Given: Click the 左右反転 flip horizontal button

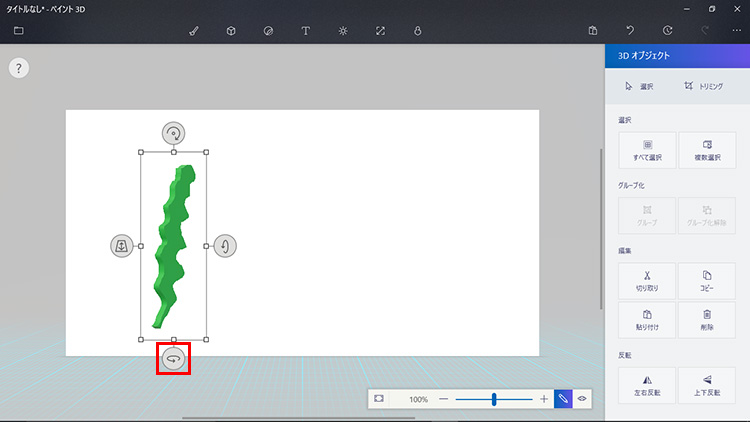Looking at the screenshot, I should coord(647,385).
